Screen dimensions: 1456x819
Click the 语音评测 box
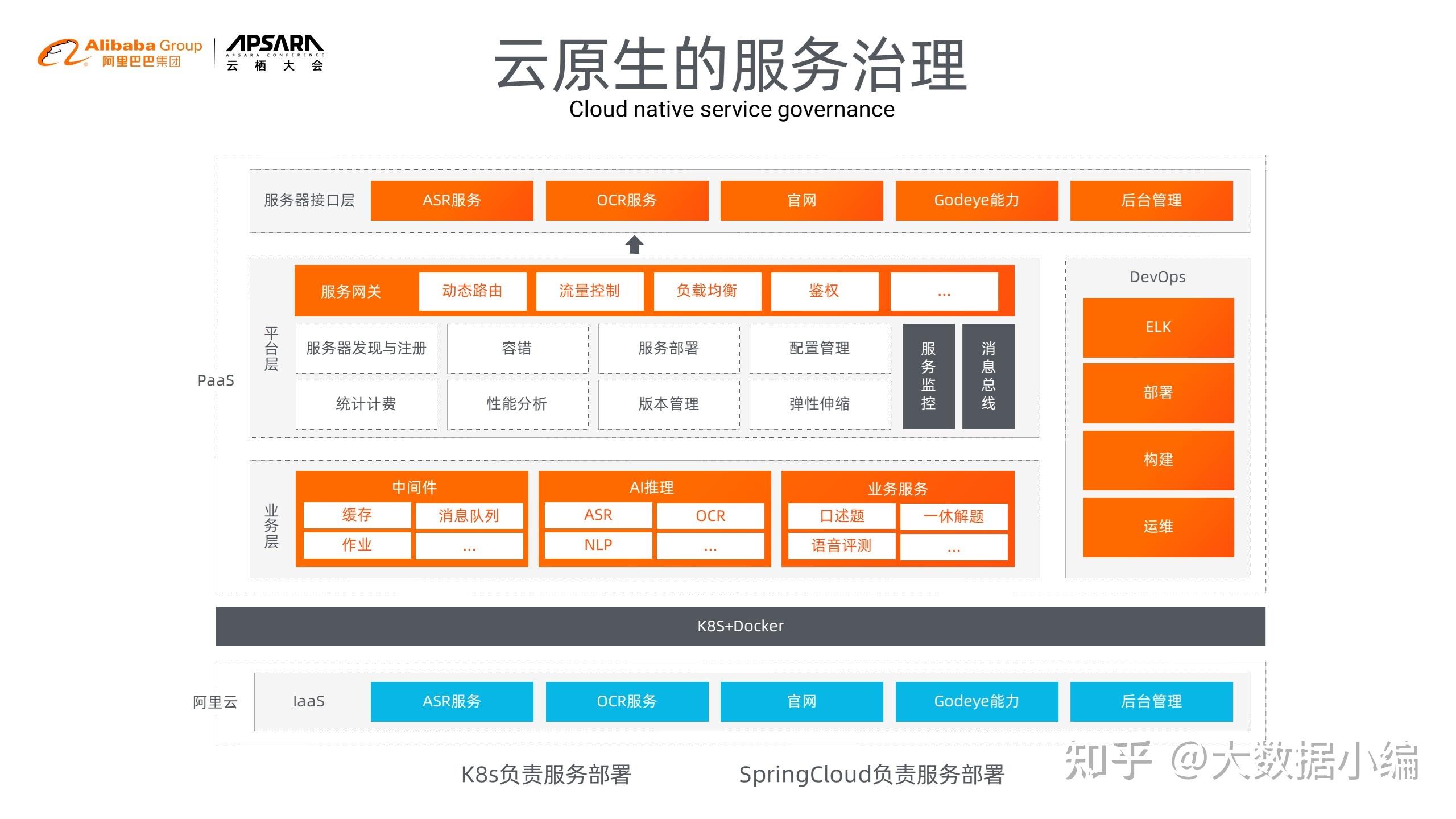(x=841, y=546)
